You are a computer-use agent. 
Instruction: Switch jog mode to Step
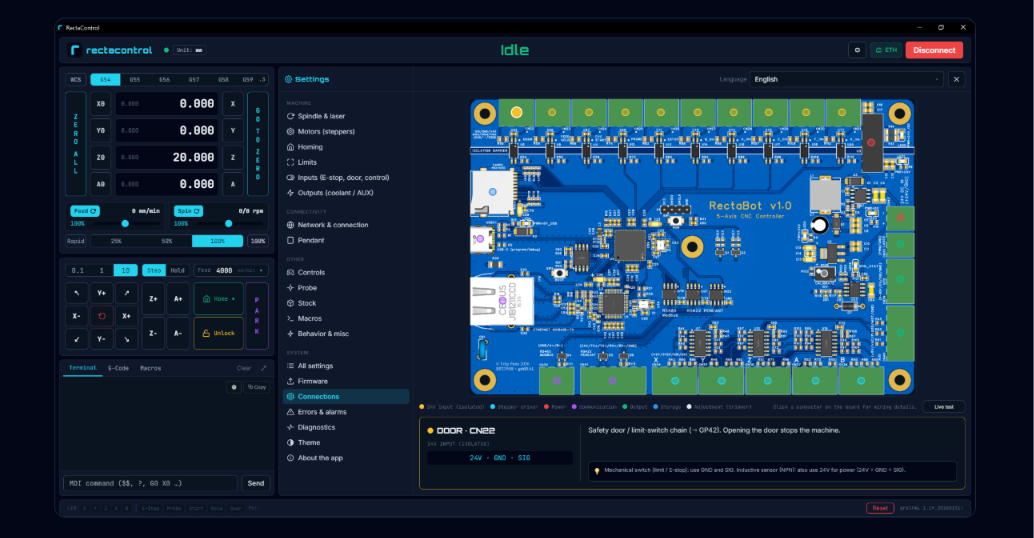point(154,270)
